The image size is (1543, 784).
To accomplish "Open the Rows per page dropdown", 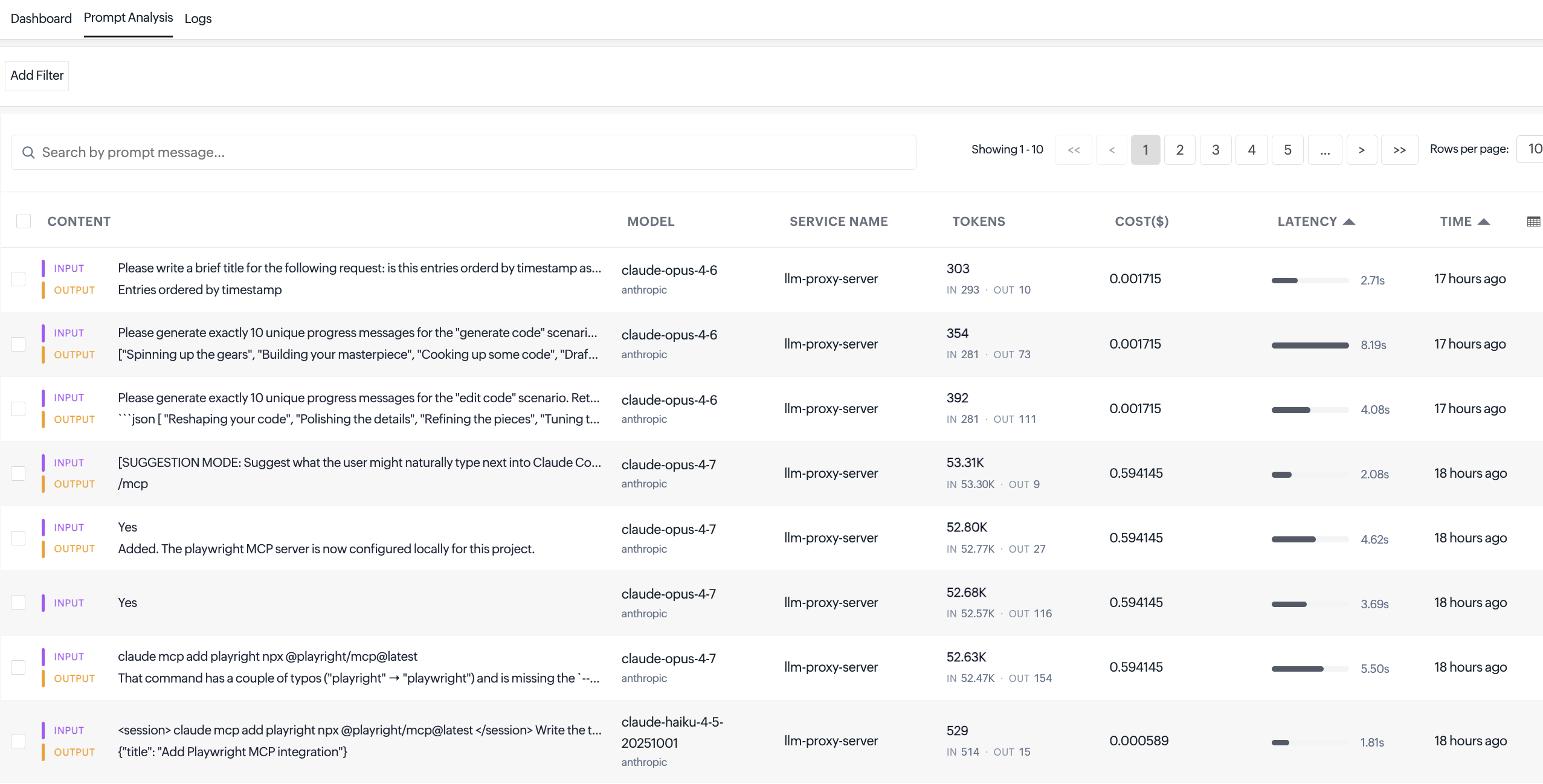I will point(1530,149).
